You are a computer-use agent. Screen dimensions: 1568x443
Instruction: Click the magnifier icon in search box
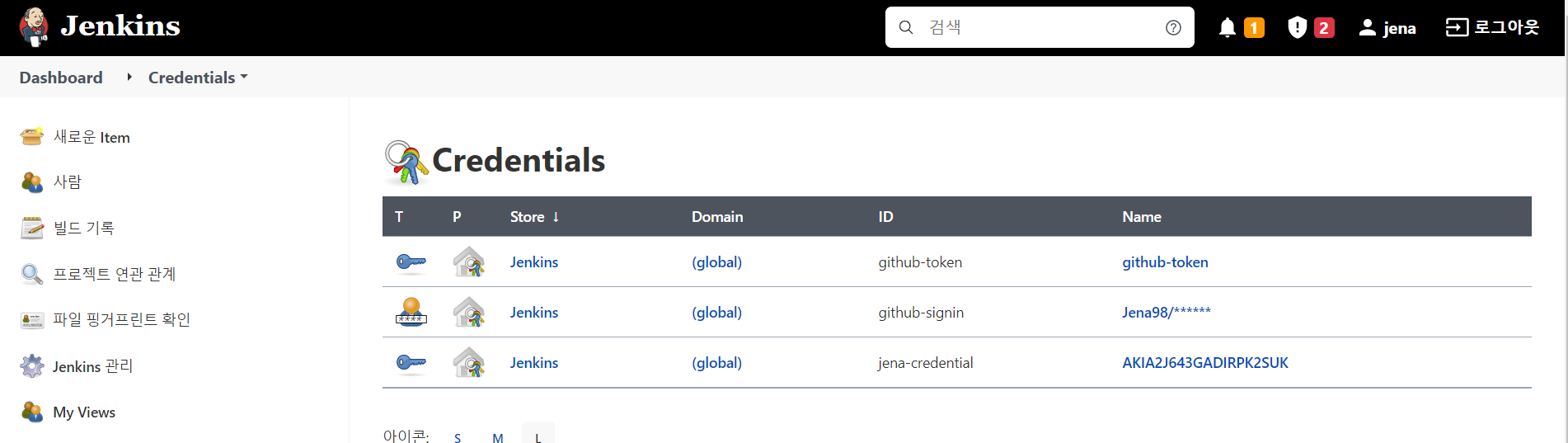906,27
